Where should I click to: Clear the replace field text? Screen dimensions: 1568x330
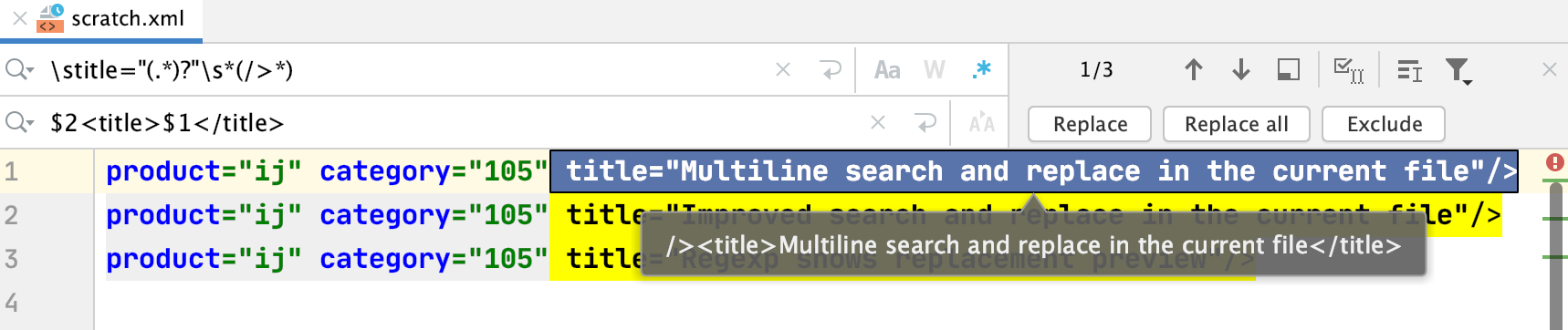coord(878,122)
